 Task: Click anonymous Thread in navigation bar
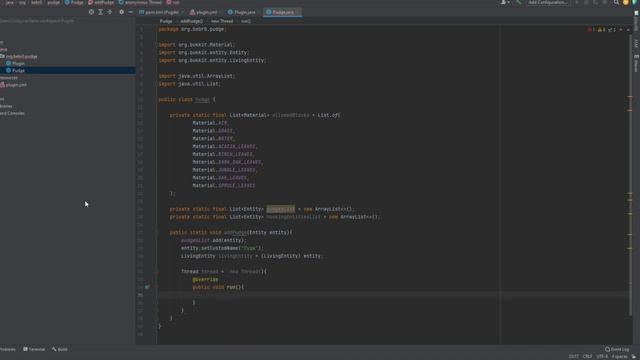coord(140,2)
